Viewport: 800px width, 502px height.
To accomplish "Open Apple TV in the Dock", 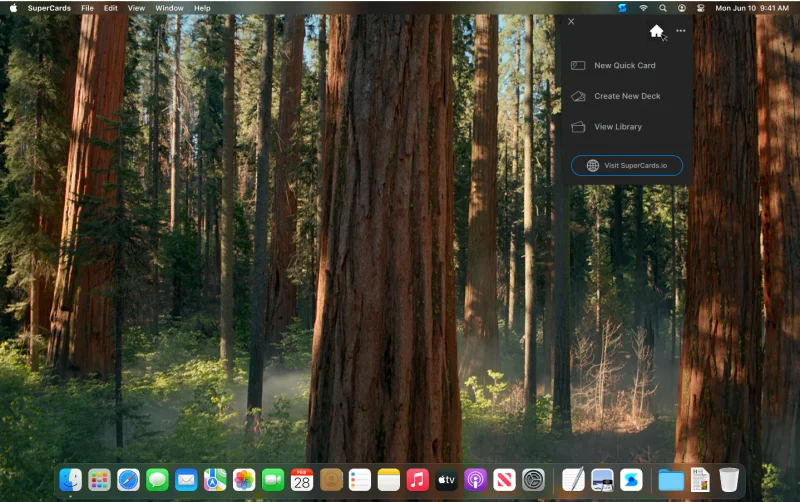I will (x=446, y=480).
